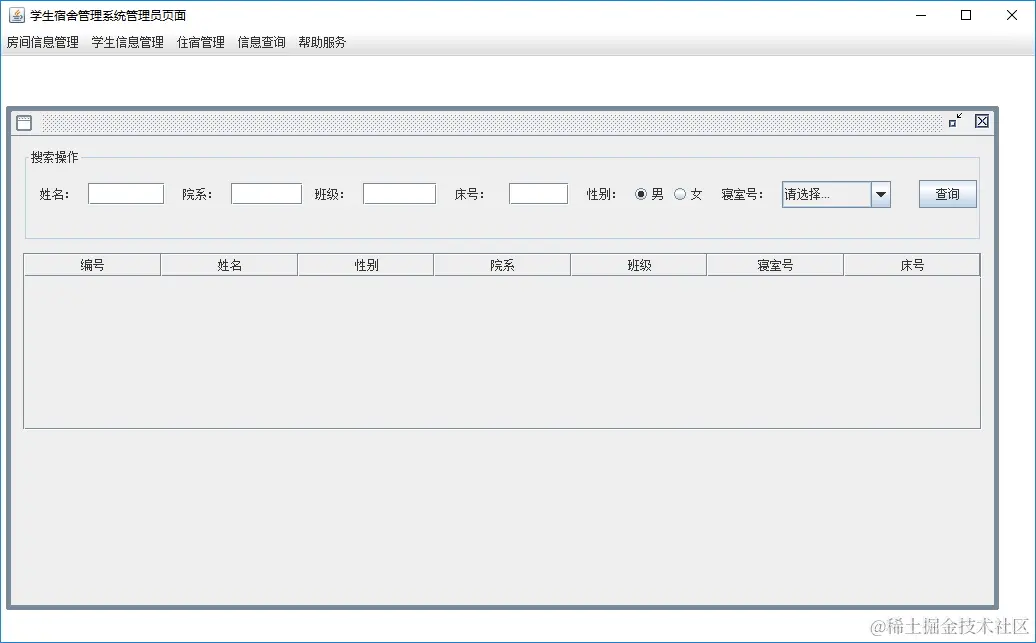Click the X icon of the inner query frame

tap(980, 121)
